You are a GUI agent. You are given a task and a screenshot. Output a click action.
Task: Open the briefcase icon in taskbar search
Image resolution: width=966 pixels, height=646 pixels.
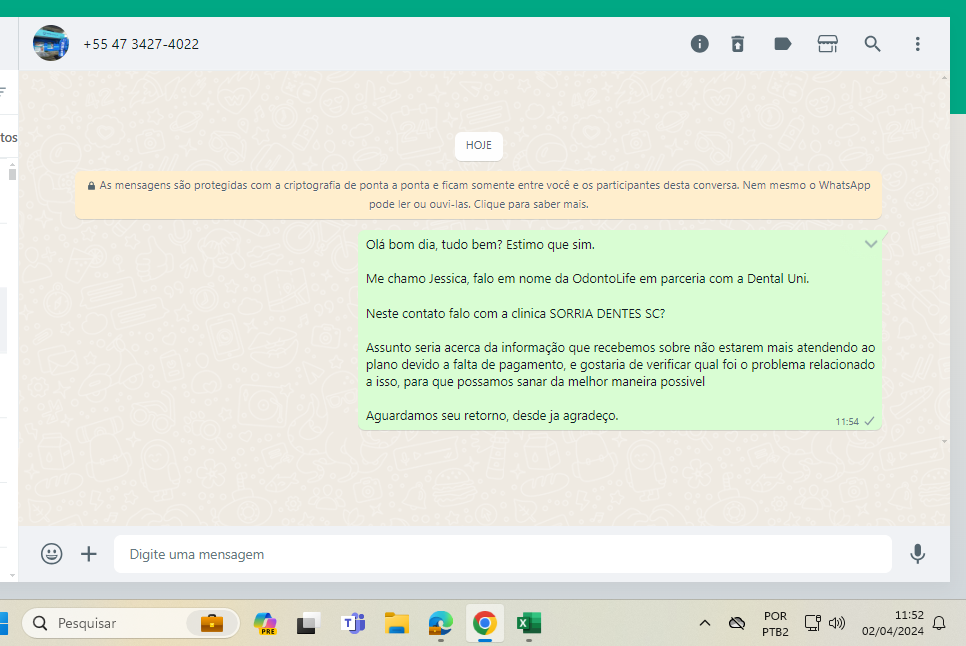click(x=211, y=623)
